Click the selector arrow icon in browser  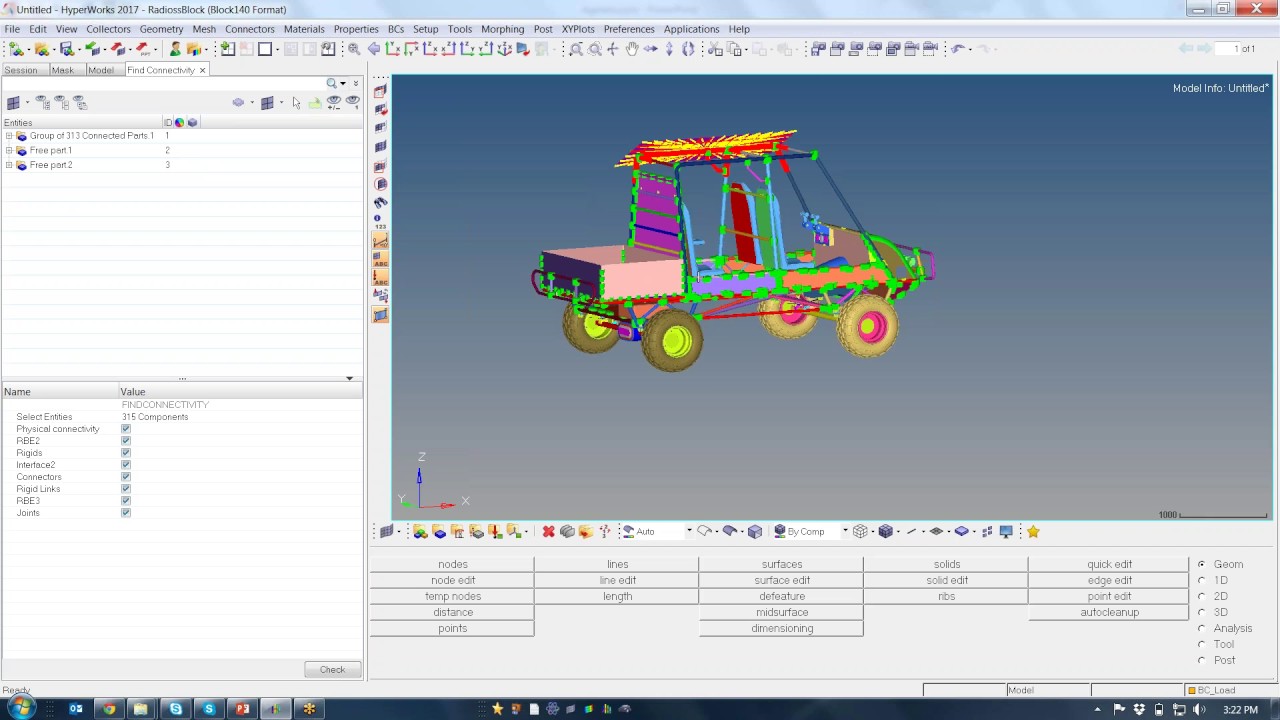tap(296, 103)
